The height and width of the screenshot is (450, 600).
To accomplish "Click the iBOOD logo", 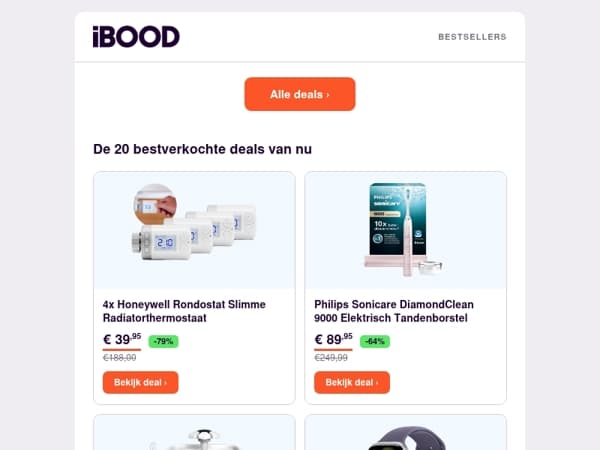I will click(x=136, y=37).
